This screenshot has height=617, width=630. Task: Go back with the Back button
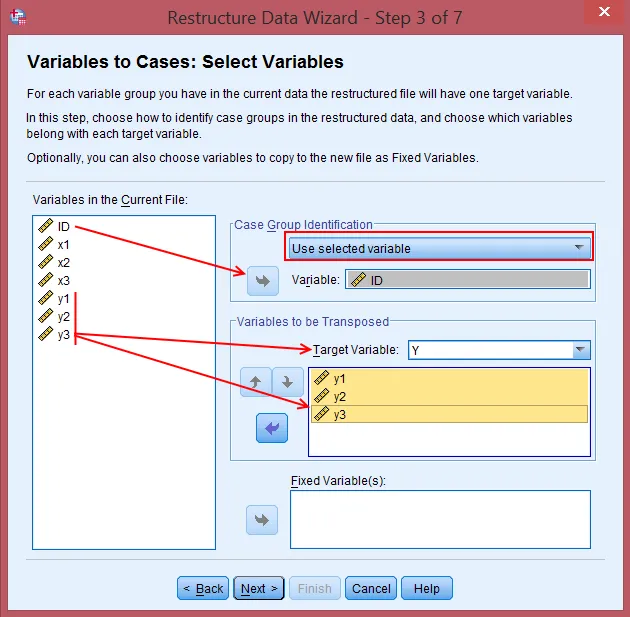click(x=203, y=588)
